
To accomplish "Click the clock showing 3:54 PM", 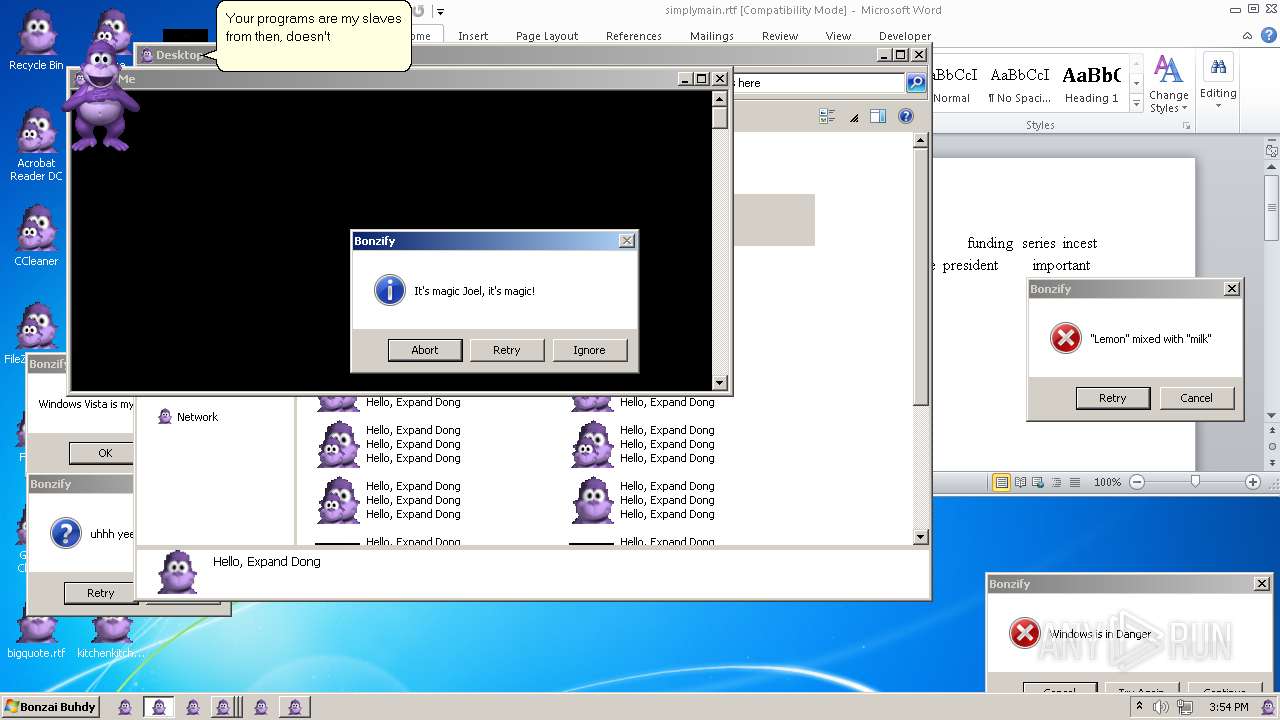I will (x=1228, y=707).
